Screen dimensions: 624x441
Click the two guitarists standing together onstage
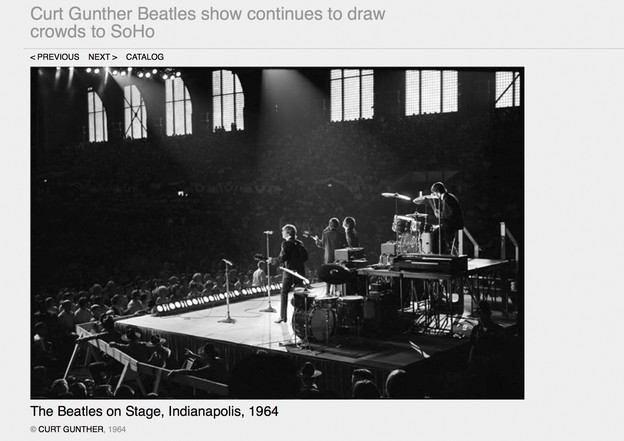pyautogui.click(x=339, y=239)
